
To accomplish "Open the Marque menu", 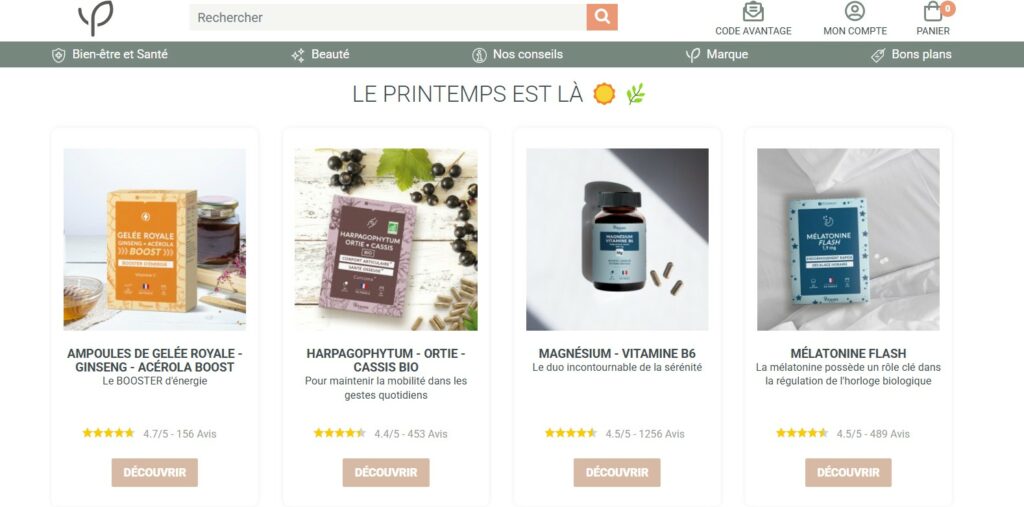I will 727,54.
